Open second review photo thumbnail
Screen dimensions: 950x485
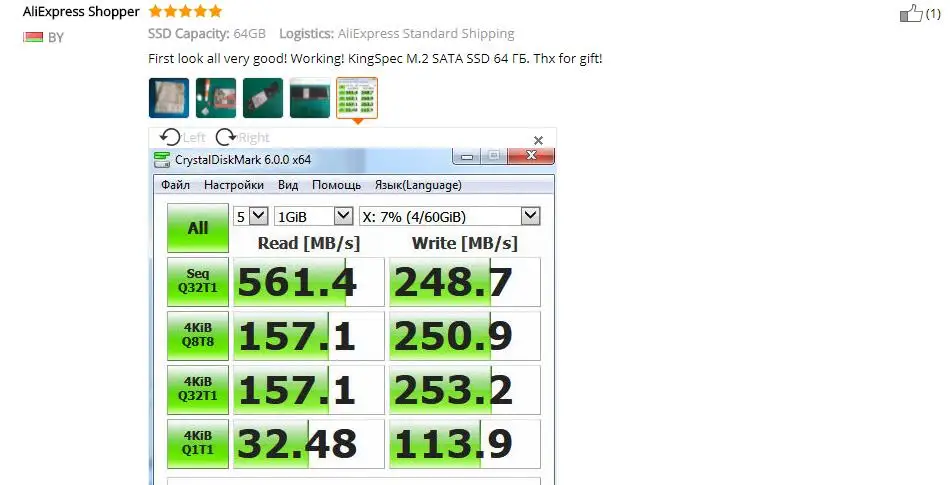(216, 97)
